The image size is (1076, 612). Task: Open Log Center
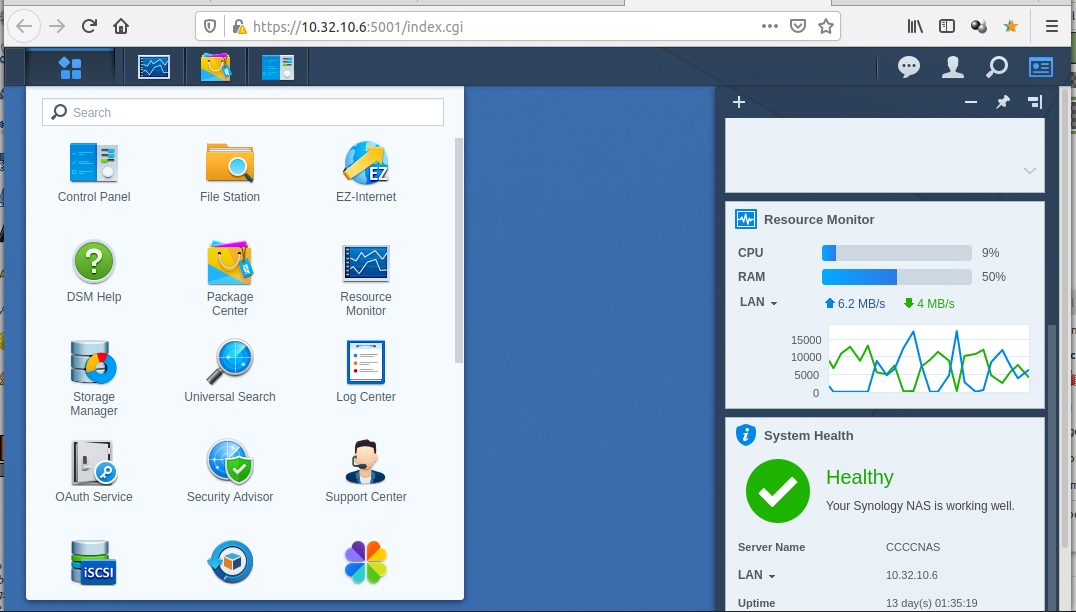point(365,363)
